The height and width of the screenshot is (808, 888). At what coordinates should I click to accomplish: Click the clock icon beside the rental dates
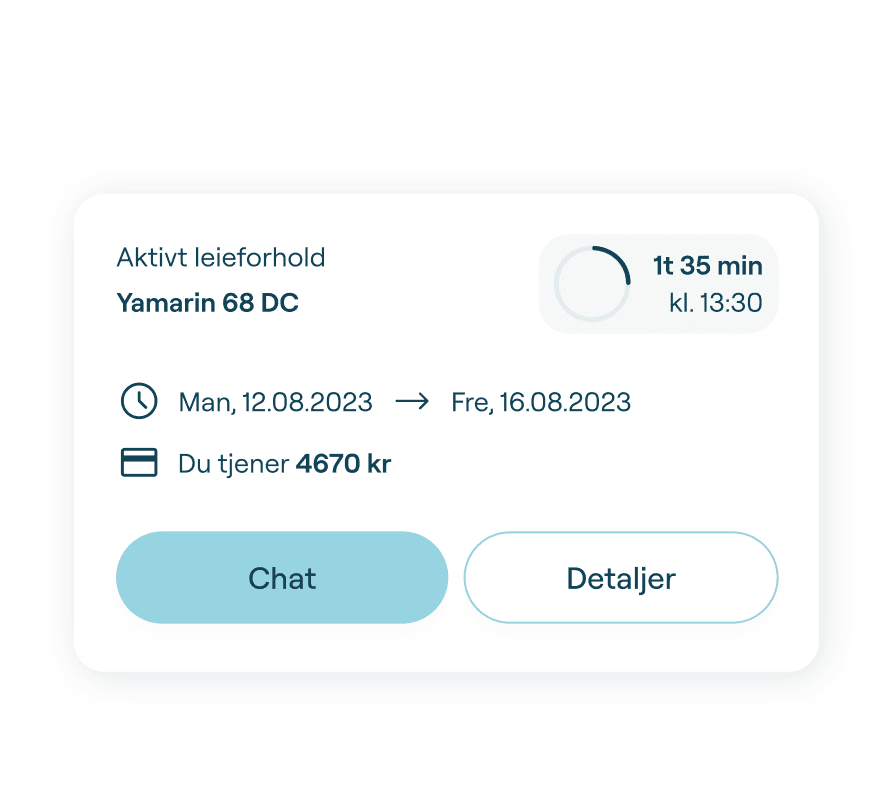click(139, 401)
